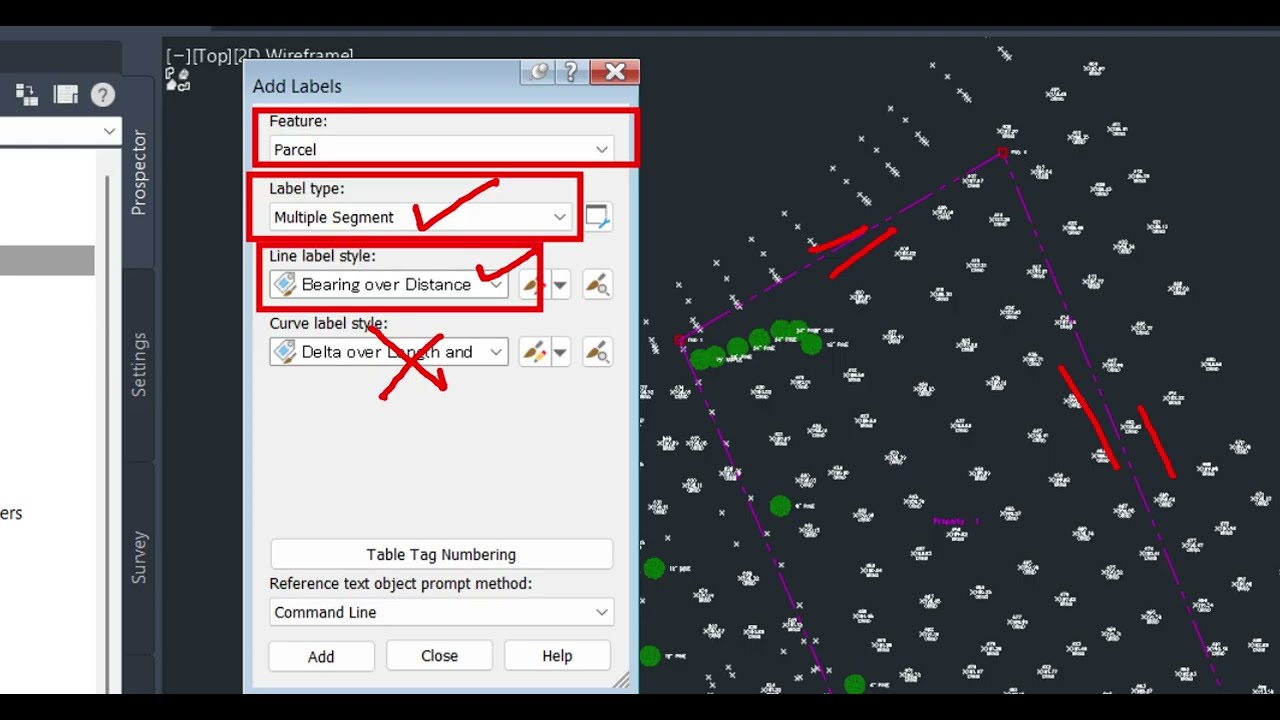The height and width of the screenshot is (720, 1280).
Task: Pick Line label style from drawing icon
Action: (x=597, y=285)
